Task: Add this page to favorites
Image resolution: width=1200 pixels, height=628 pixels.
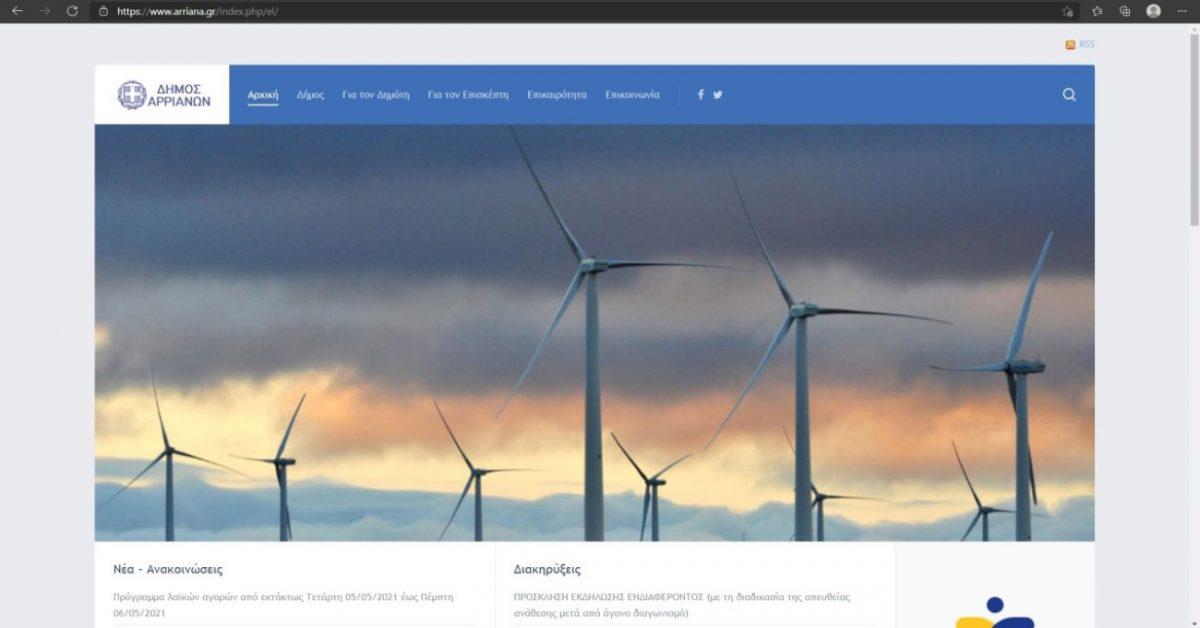Action: (1068, 11)
